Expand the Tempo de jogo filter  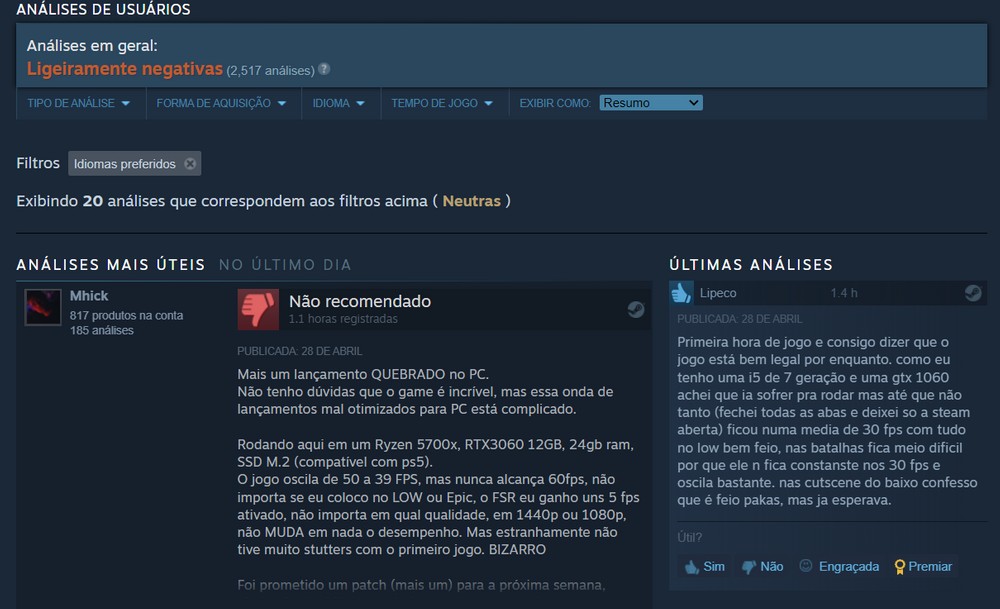pos(442,103)
